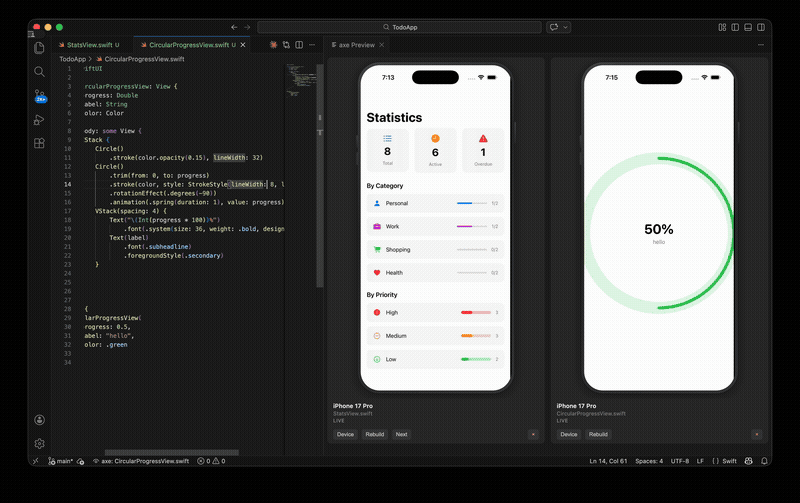
Task: Click TodoApp in the breadcrumb
Action: point(72,59)
